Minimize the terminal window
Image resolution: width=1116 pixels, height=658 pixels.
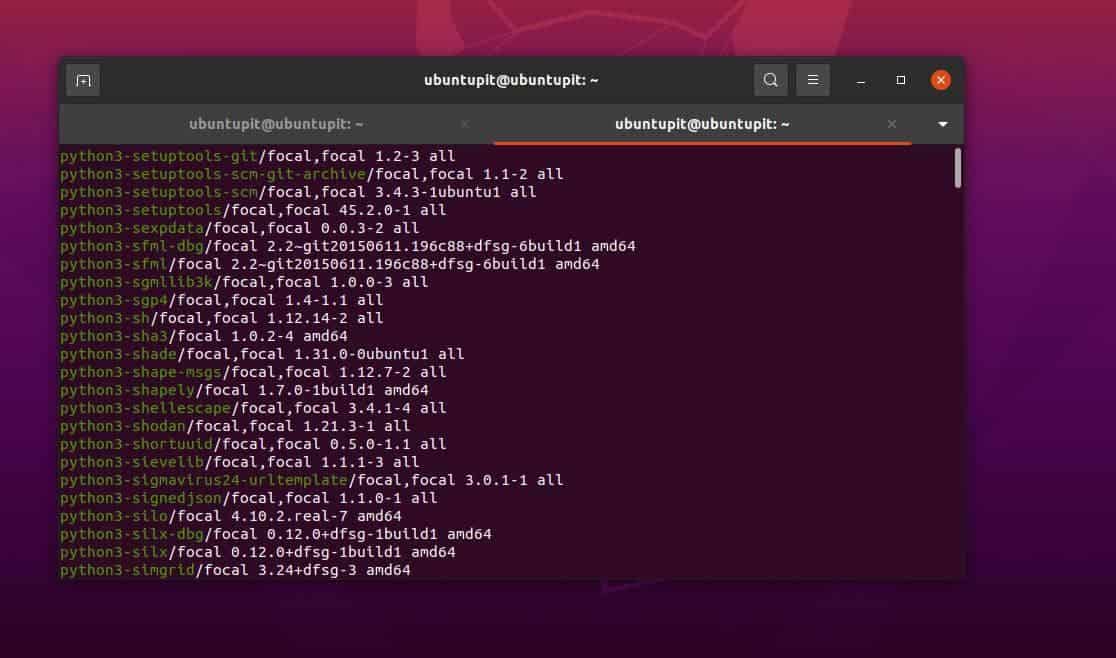click(x=861, y=80)
